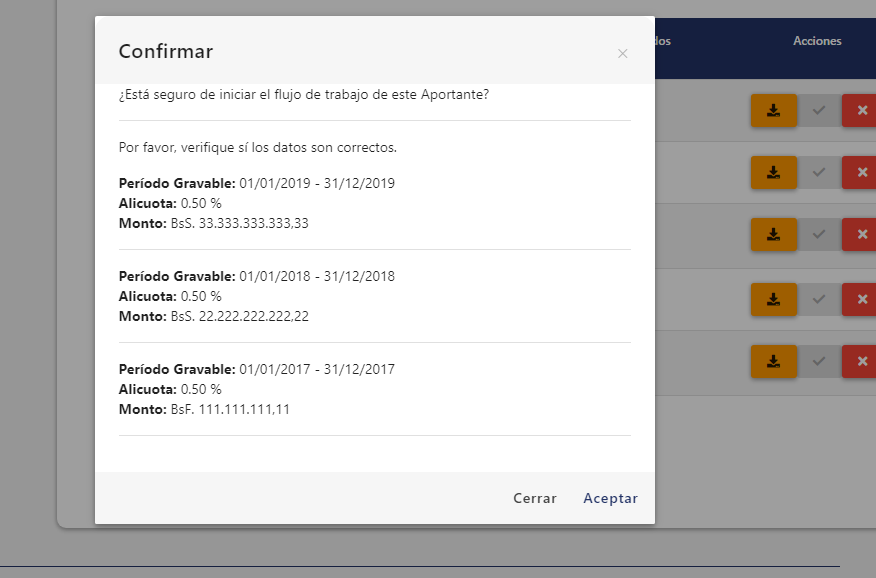Image resolution: width=876 pixels, height=578 pixels.
Task: Click the gray checkmark icon in first row
Action: coord(819,110)
